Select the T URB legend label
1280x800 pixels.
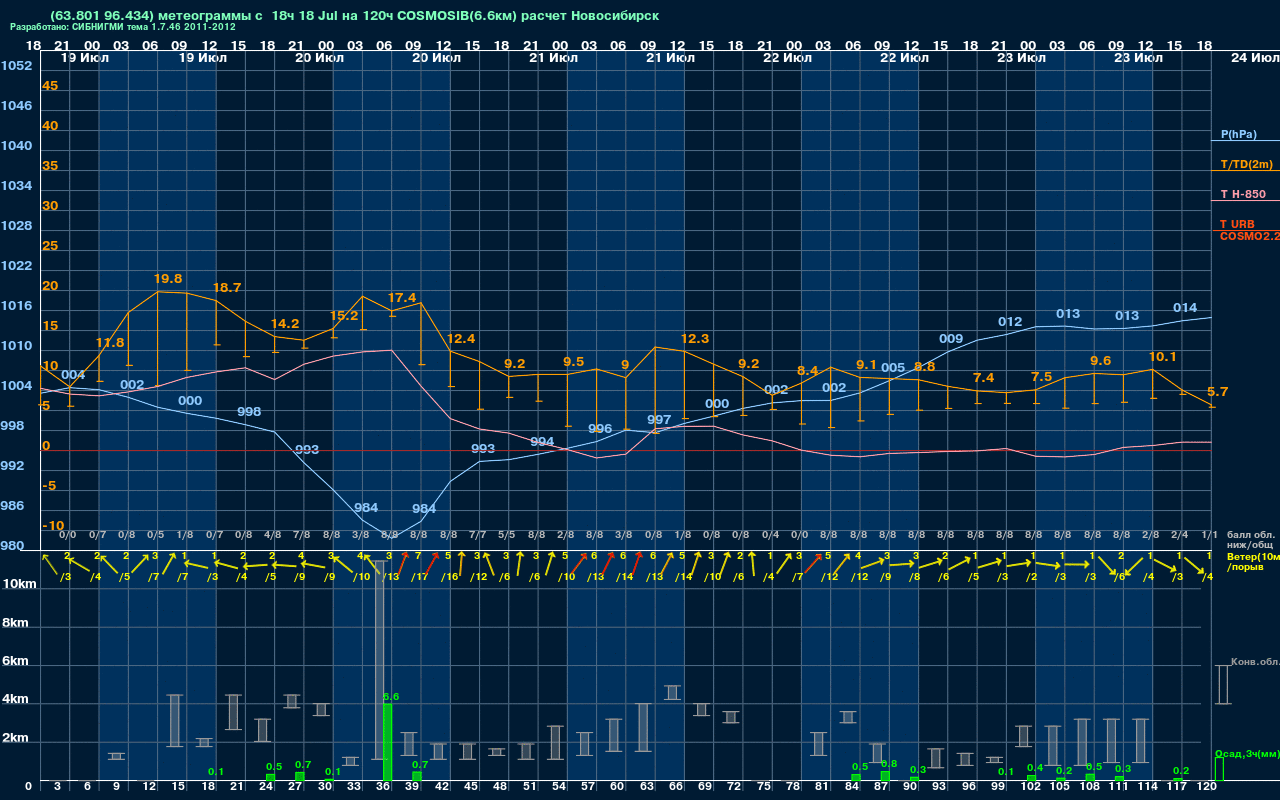pos(1237,224)
